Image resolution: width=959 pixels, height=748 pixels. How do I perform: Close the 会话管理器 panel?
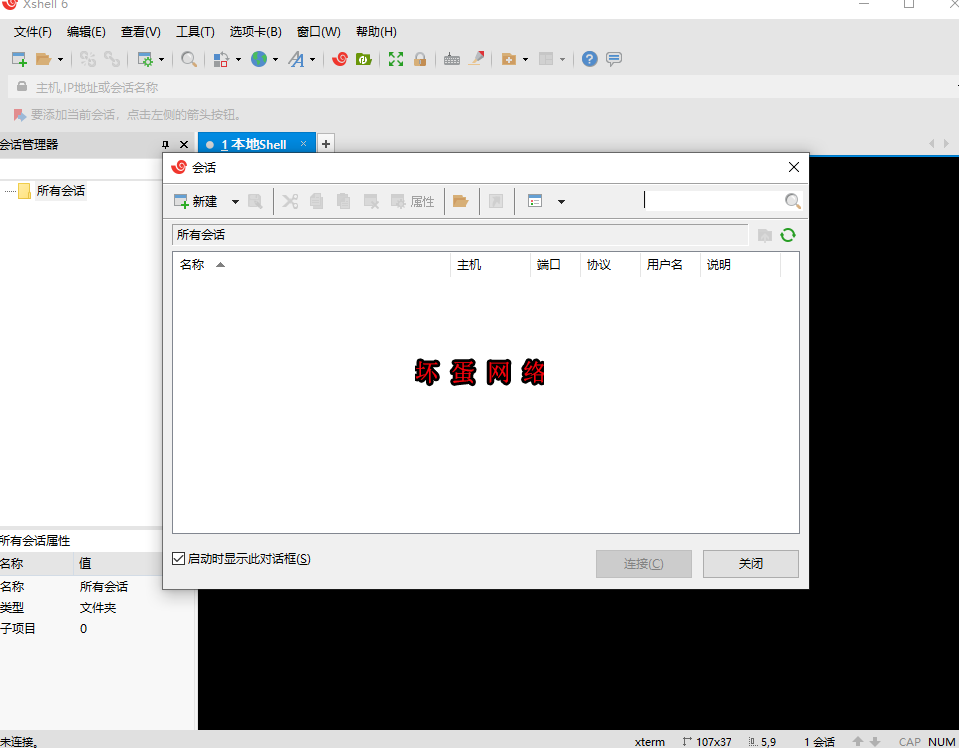click(184, 145)
